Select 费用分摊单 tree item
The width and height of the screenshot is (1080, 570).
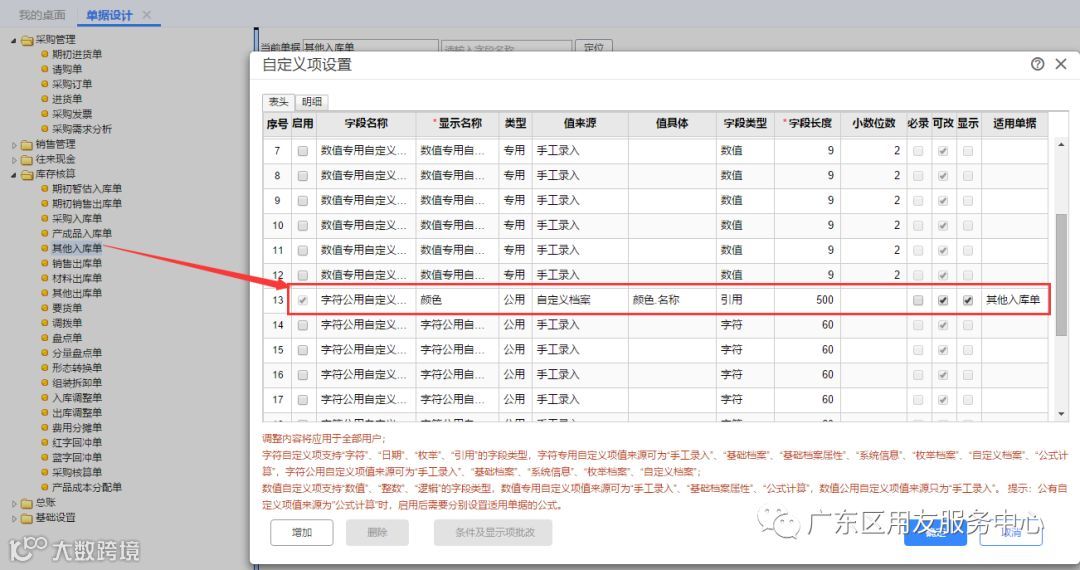(x=76, y=428)
